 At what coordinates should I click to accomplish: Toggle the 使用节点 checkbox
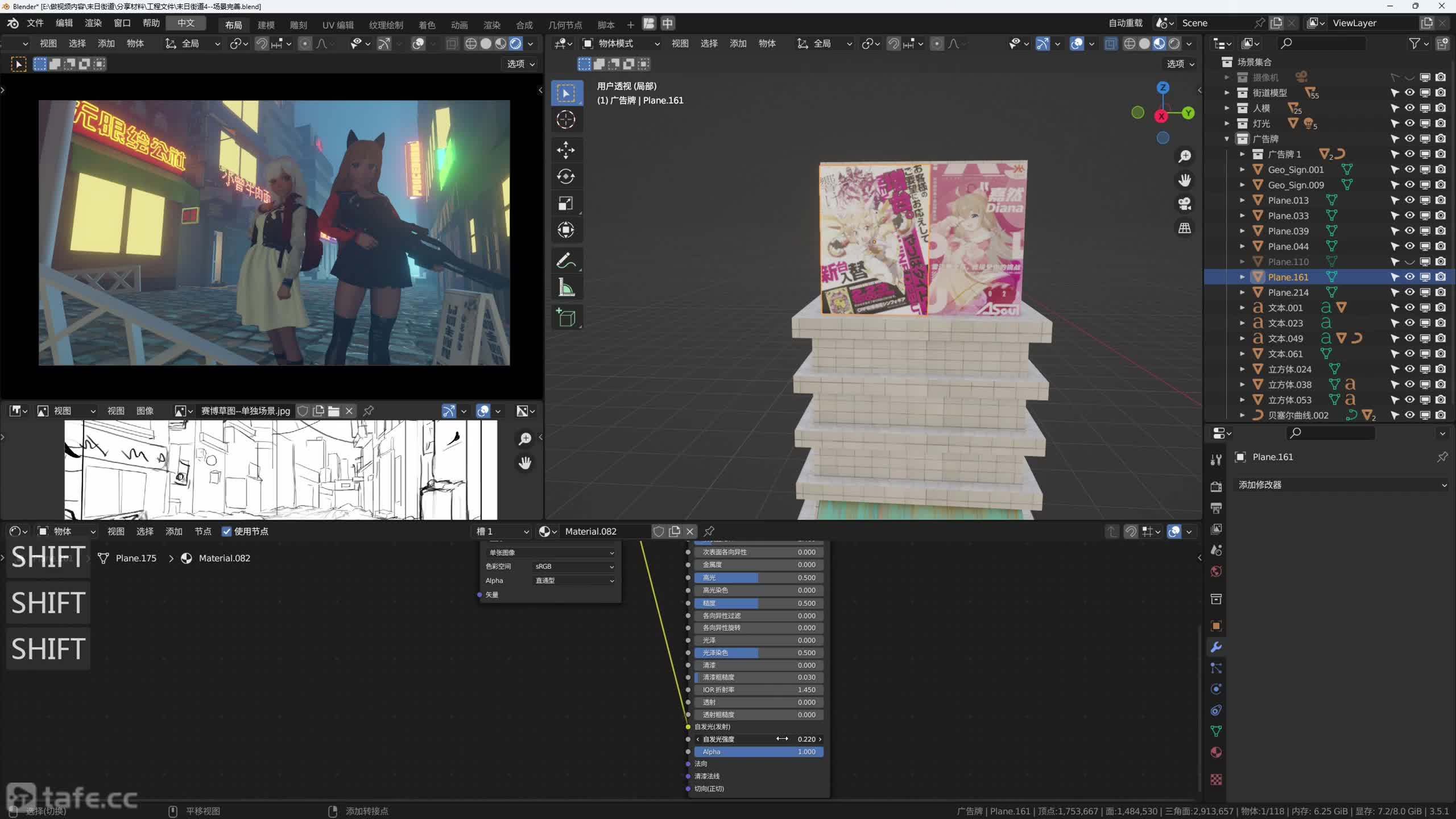click(x=227, y=531)
